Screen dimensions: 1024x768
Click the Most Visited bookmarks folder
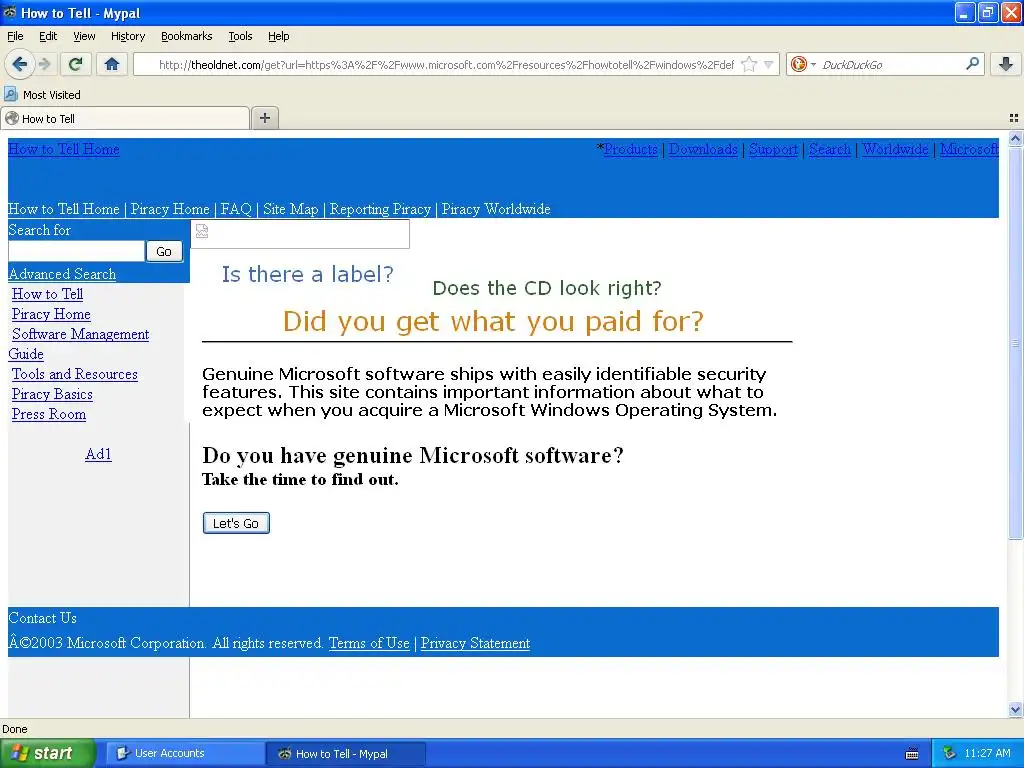coord(42,95)
